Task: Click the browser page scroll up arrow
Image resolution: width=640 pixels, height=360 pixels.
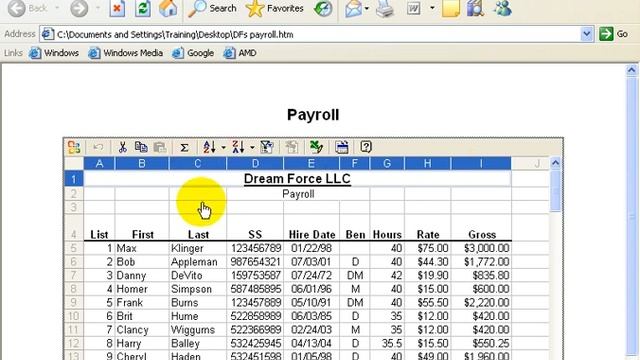Action: click(x=631, y=71)
